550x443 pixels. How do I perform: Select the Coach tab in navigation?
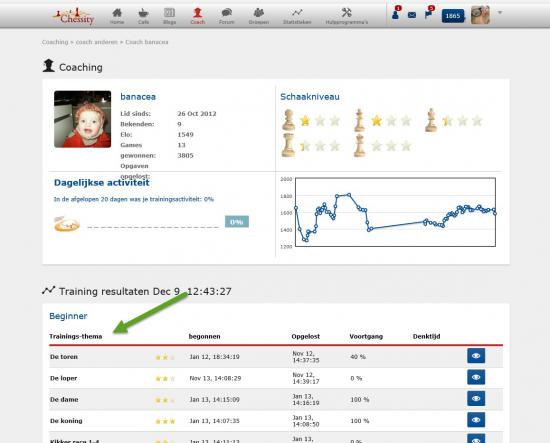click(x=197, y=16)
